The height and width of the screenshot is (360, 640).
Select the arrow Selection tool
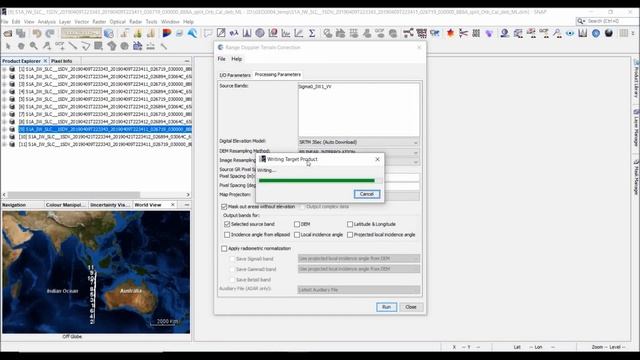pyautogui.click(x=8, y=46)
